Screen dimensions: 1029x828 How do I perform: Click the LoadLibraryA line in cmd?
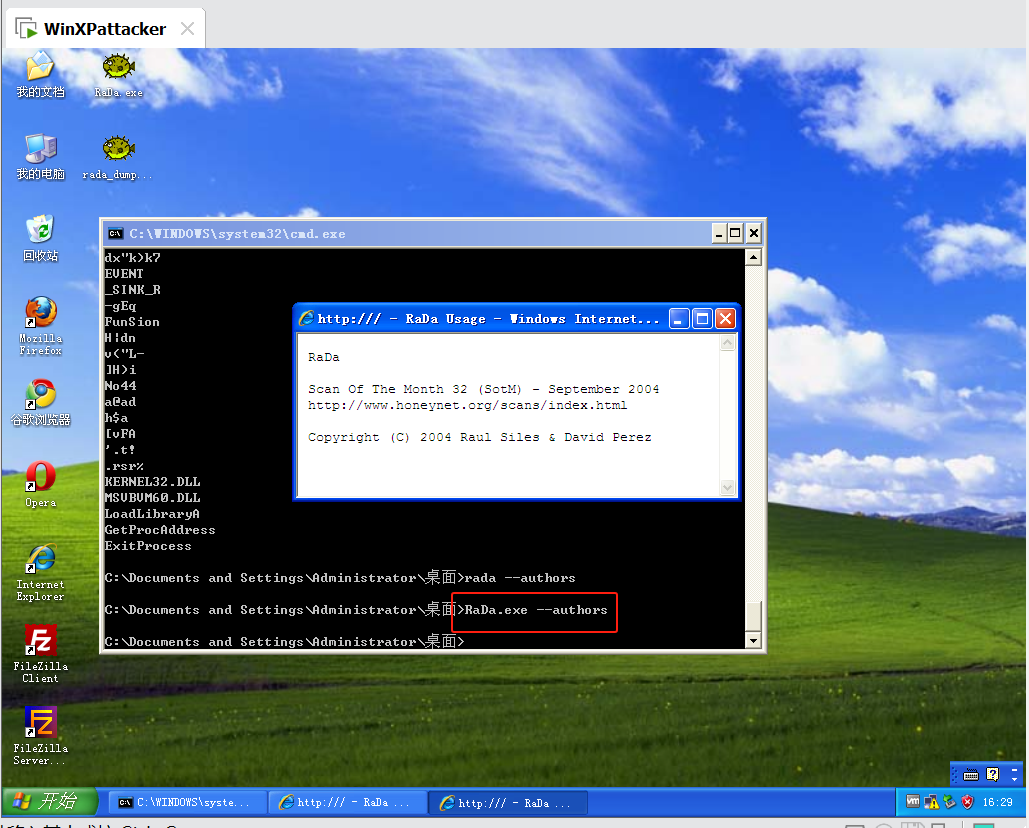pyautogui.click(x=152, y=514)
